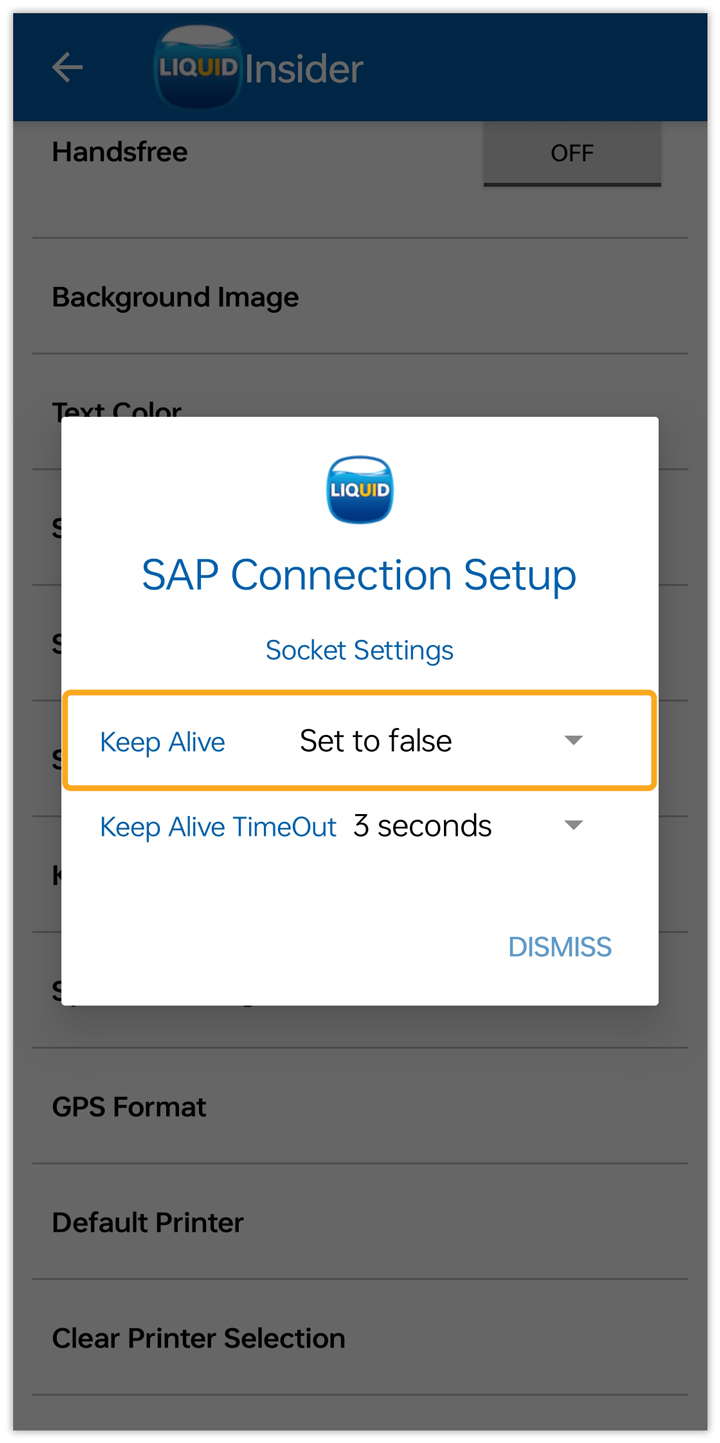This screenshot has height=1443, width=720.
Task: Click the Keep Alive label
Action: click(x=162, y=742)
